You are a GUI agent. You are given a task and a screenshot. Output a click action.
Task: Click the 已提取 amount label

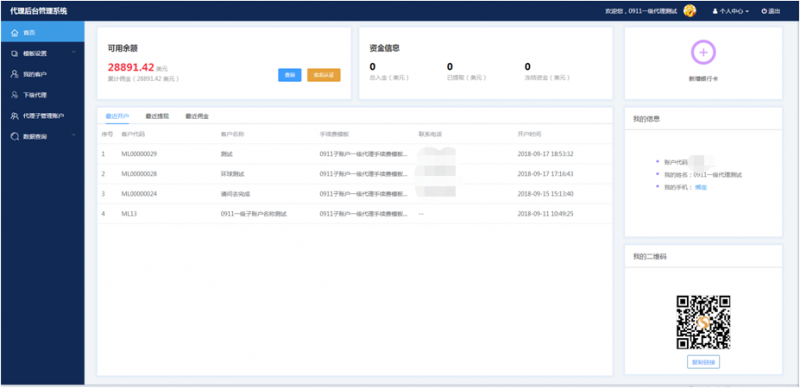[x=466, y=78]
